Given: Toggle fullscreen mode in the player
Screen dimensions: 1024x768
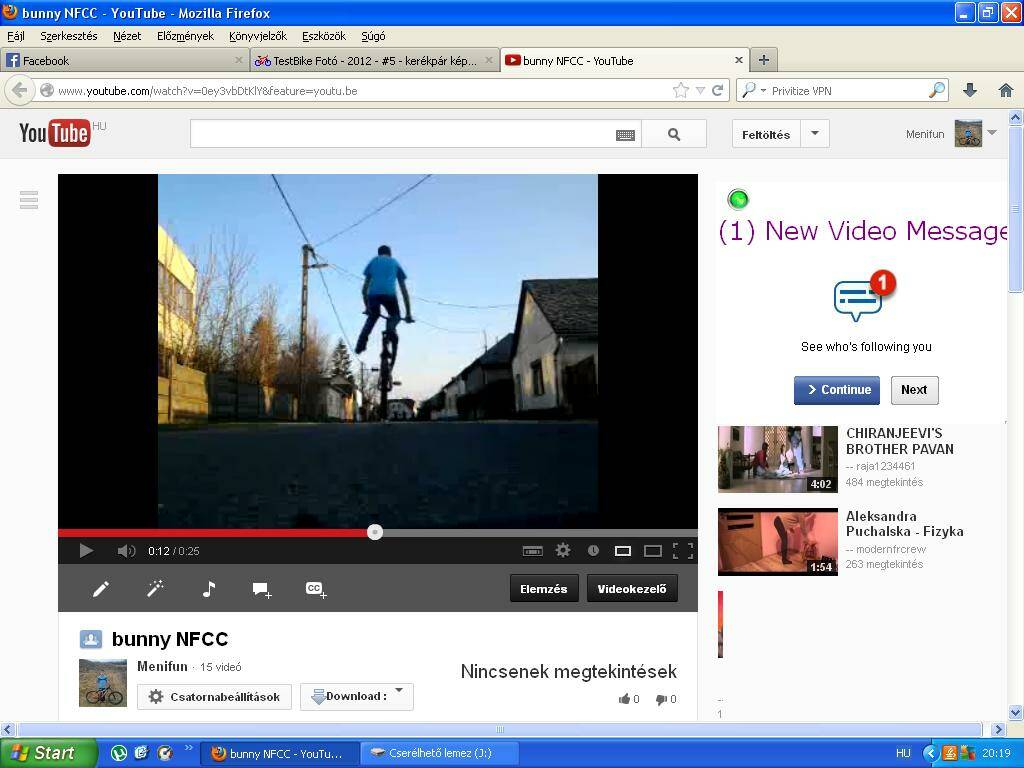Looking at the screenshot, I should (683, 551).
